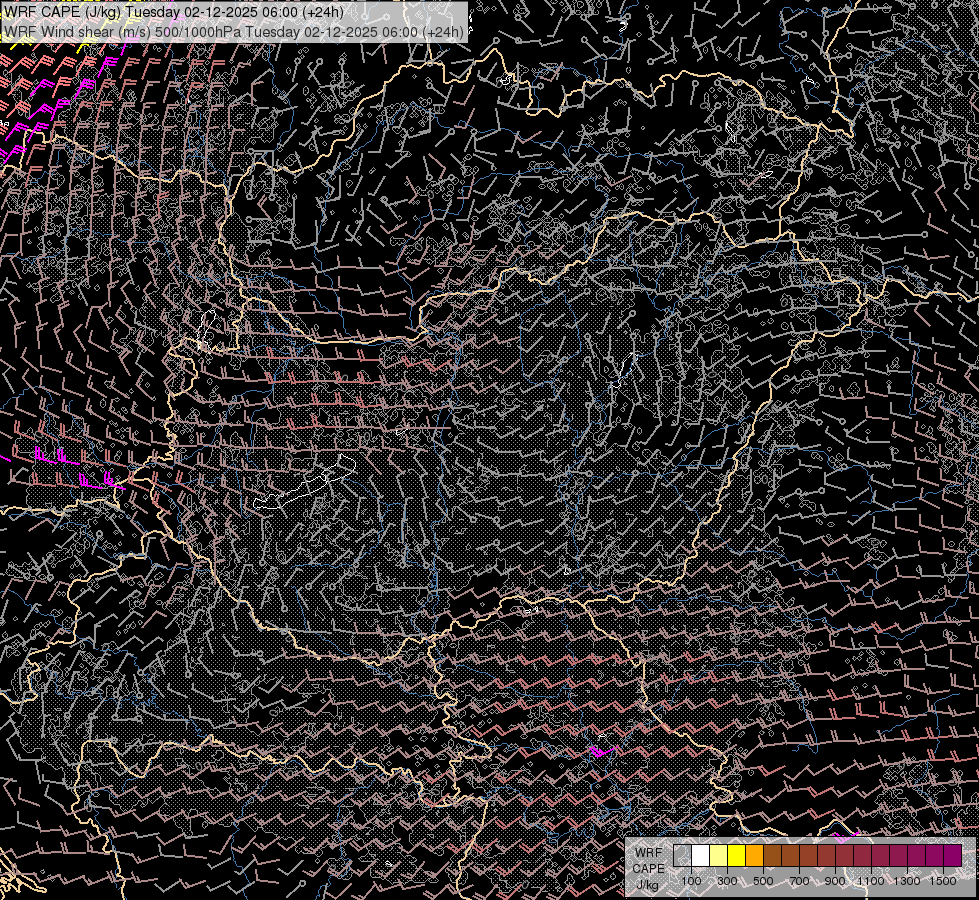Select the 500 legend value label

tap(763, 881)
